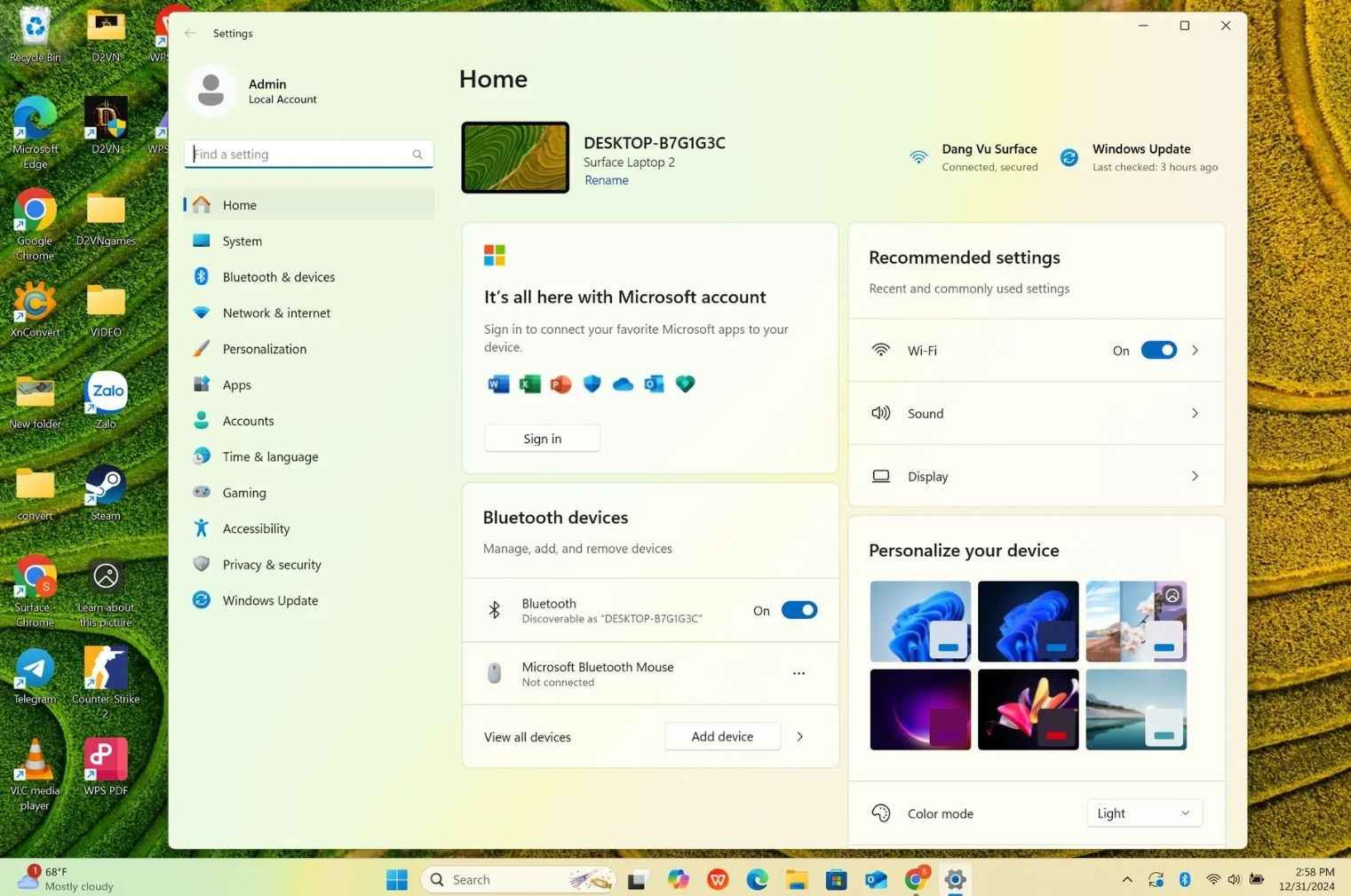
Task: Open the Word app icon
Action: [x=498, y=384]
